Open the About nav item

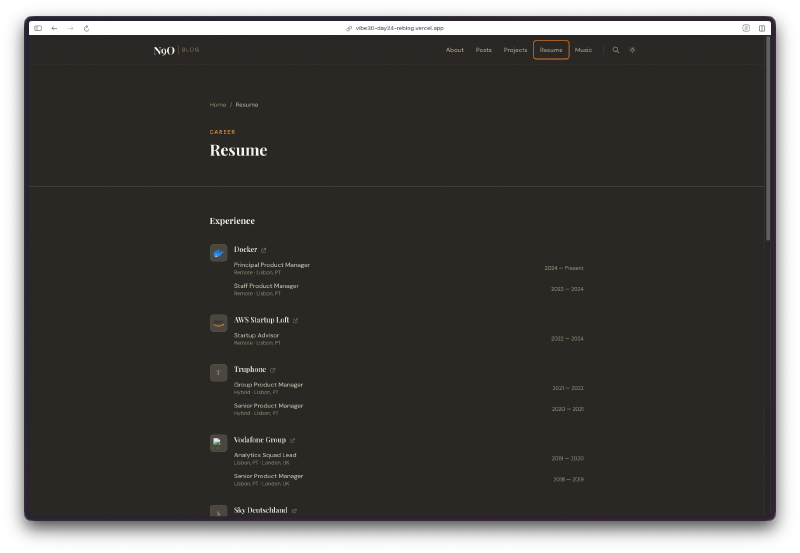click(x=455, y=50)
